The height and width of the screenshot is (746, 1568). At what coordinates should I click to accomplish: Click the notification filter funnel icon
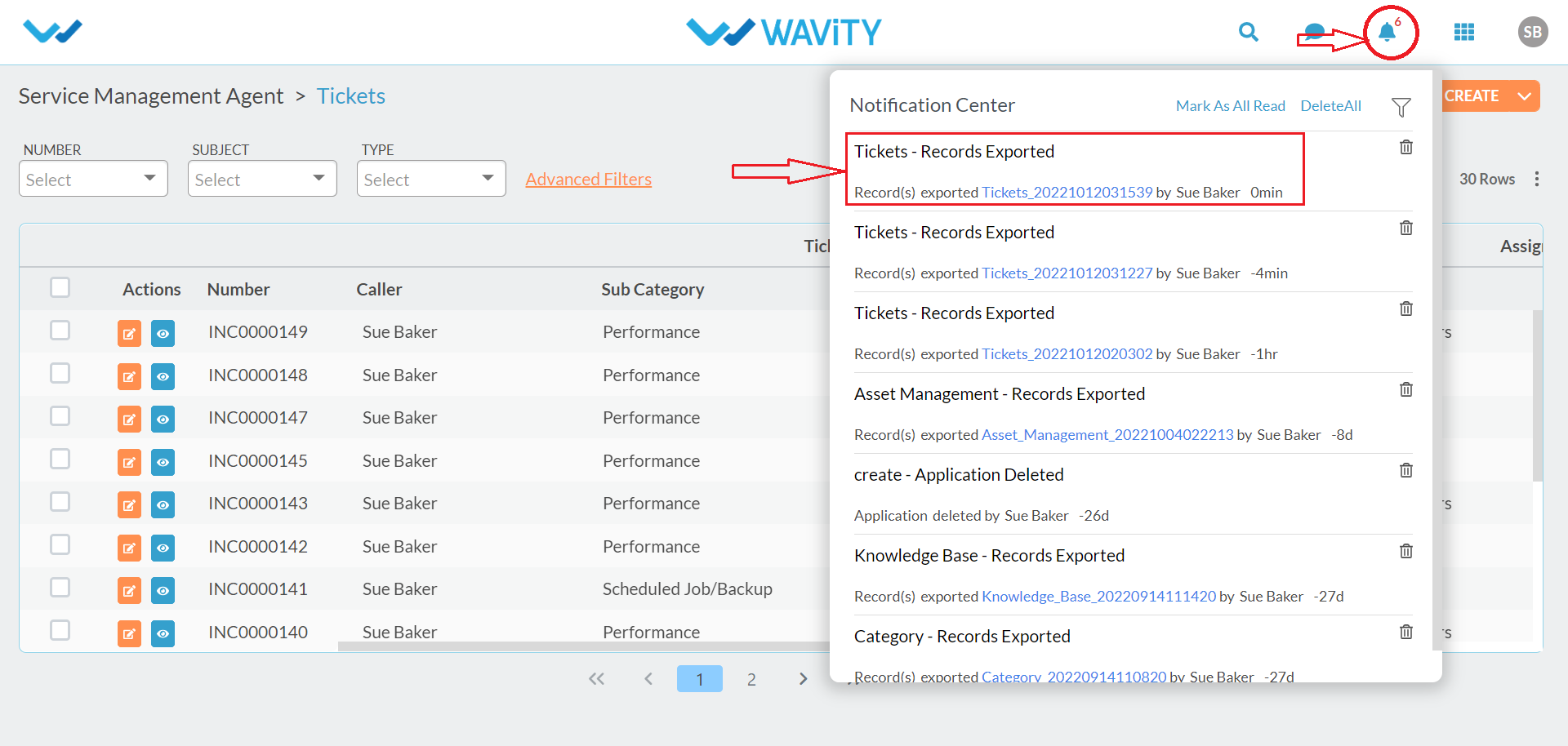pyautogui.click(x=1401, y=107)
